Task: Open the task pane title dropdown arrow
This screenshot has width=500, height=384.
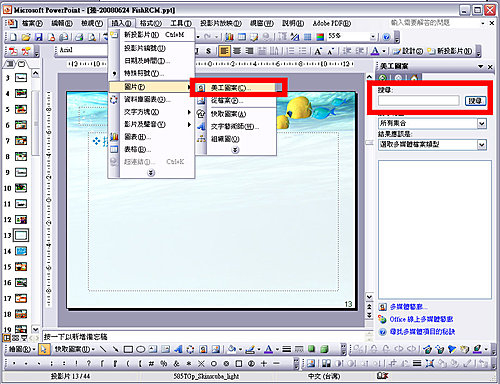Action: [x=480, y=66]
